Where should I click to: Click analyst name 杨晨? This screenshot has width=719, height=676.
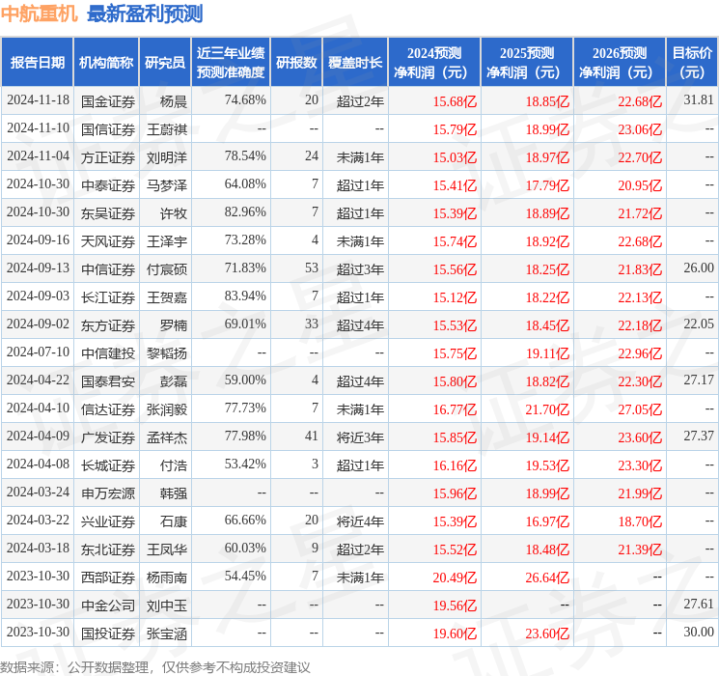point(173,101)
